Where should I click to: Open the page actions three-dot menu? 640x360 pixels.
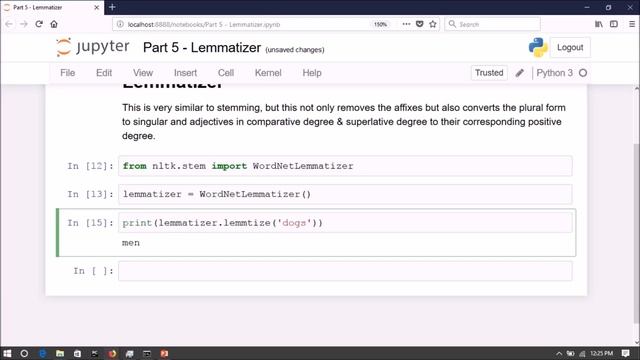pos(406,24)
